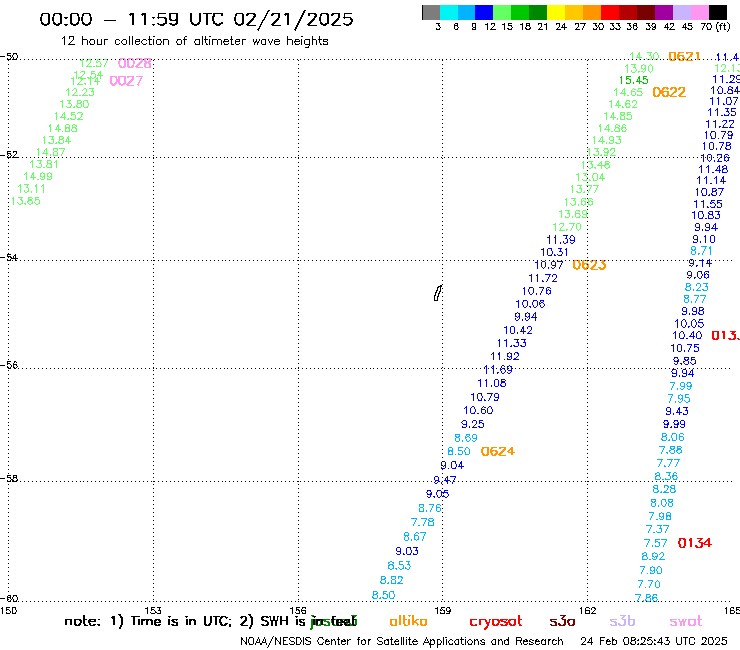Click the orange altika time label 0622
This screenshot has width=740, height=650.
[x=669, y=92]
